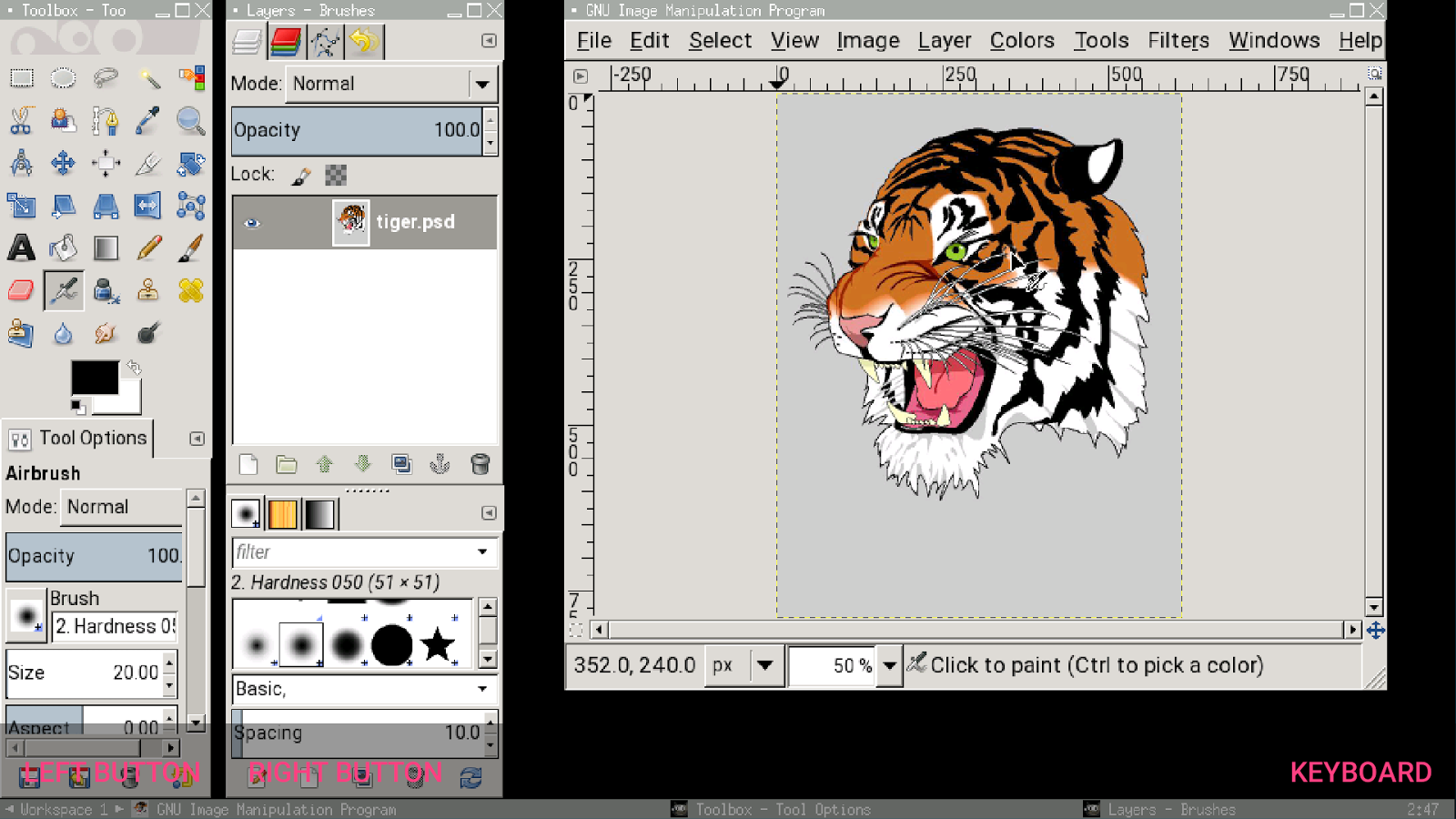The height and width of the screenshot is (819, 1456).
Task: Select the Rectangle Select tool
Action: [22, 78]
